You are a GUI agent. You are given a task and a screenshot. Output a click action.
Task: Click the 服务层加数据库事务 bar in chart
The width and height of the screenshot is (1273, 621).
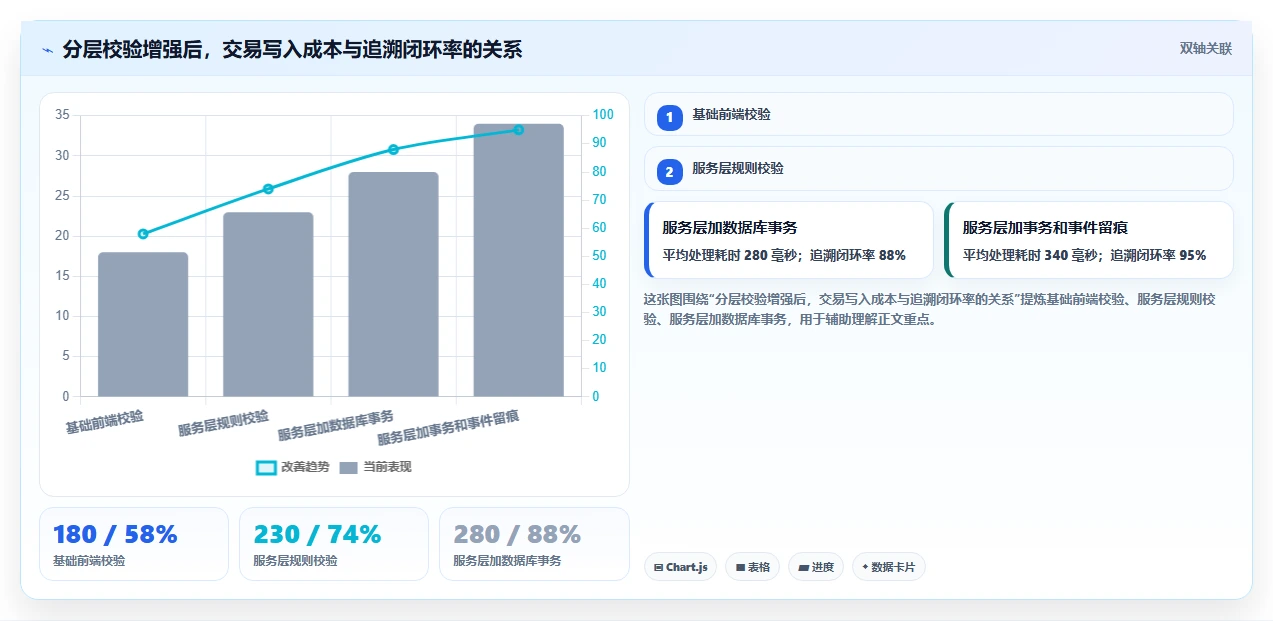[x=393, y=284]
